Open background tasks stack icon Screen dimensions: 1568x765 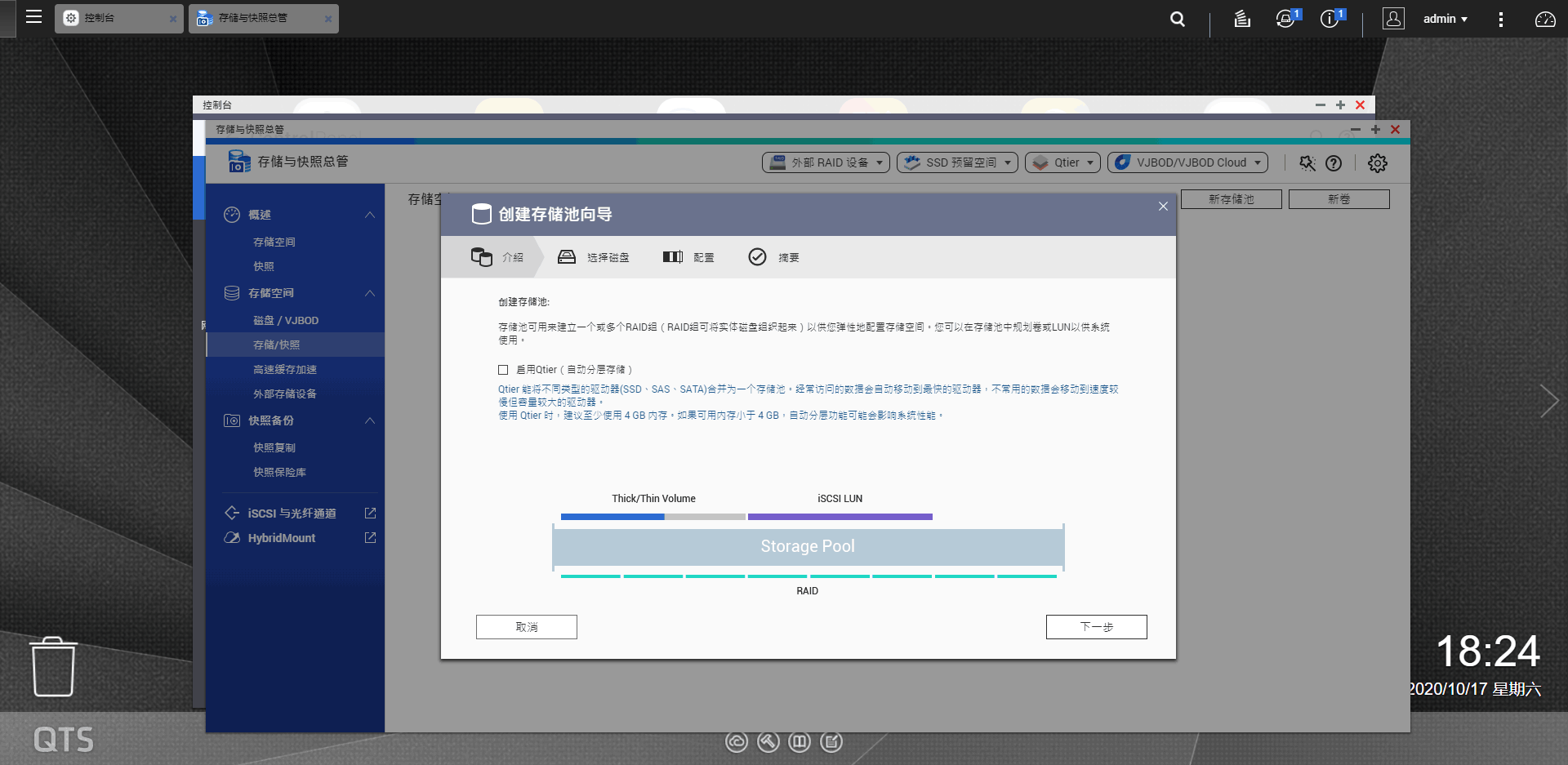point(1242,19)
